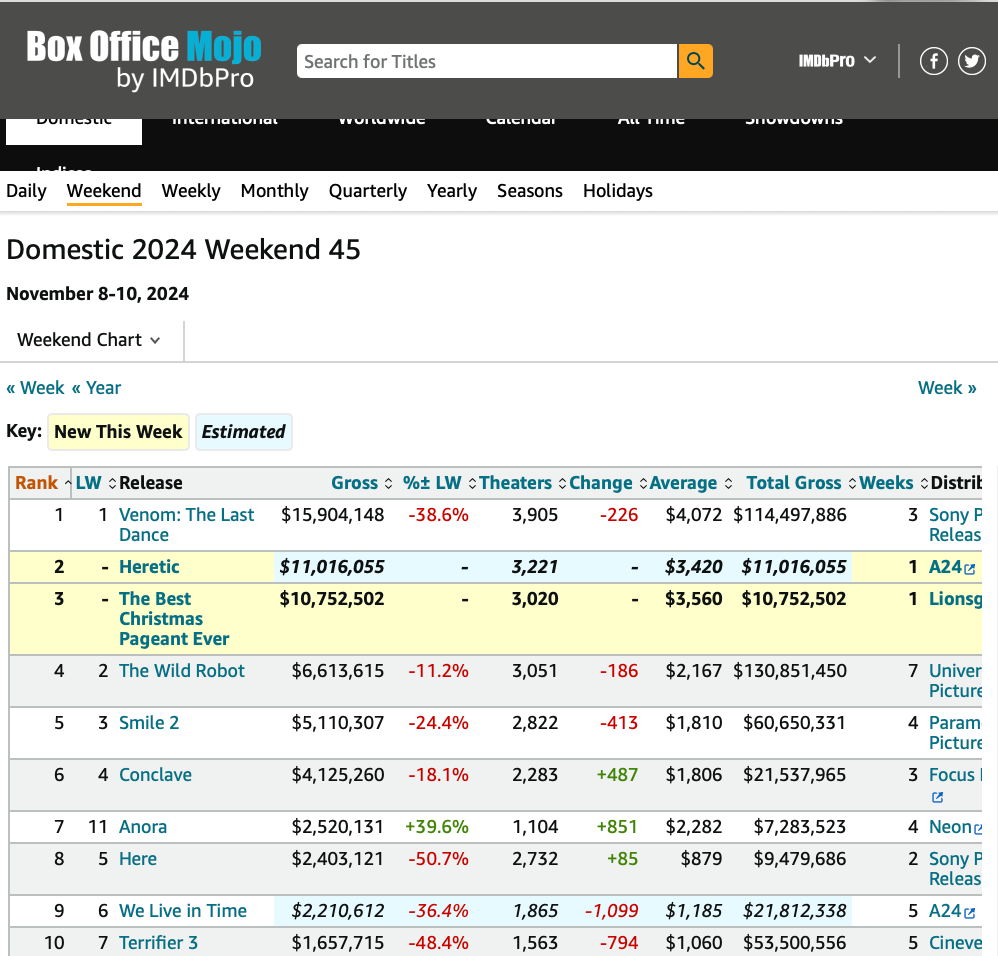This screenshot has width=998, height=956.
Task: Open the Terrifier 3 release page
Action: coord(158,943)
